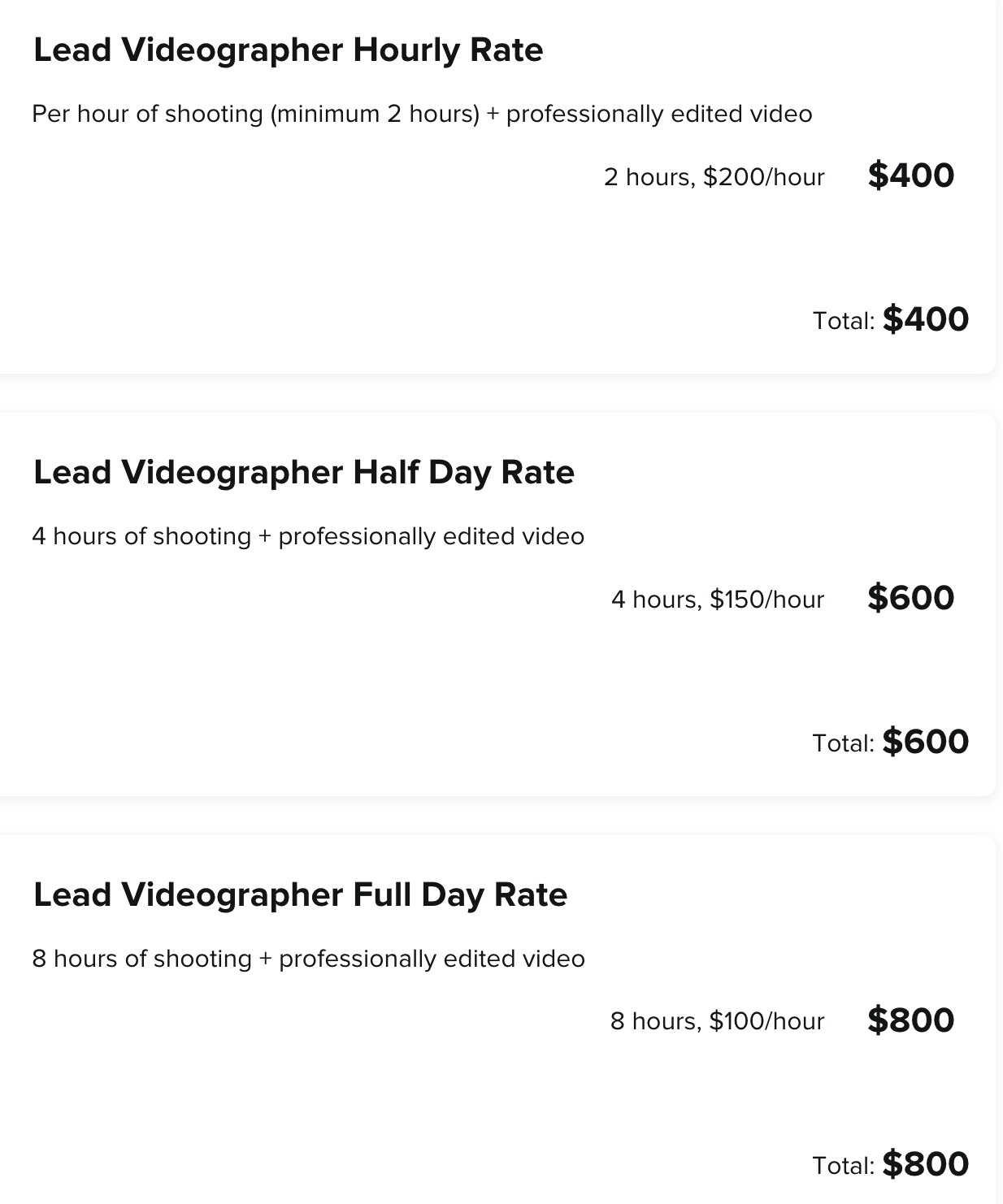Click the Lead Videographer Hourly Rate heading
The image size is (1003, 1204).
(x=288, y=50)
